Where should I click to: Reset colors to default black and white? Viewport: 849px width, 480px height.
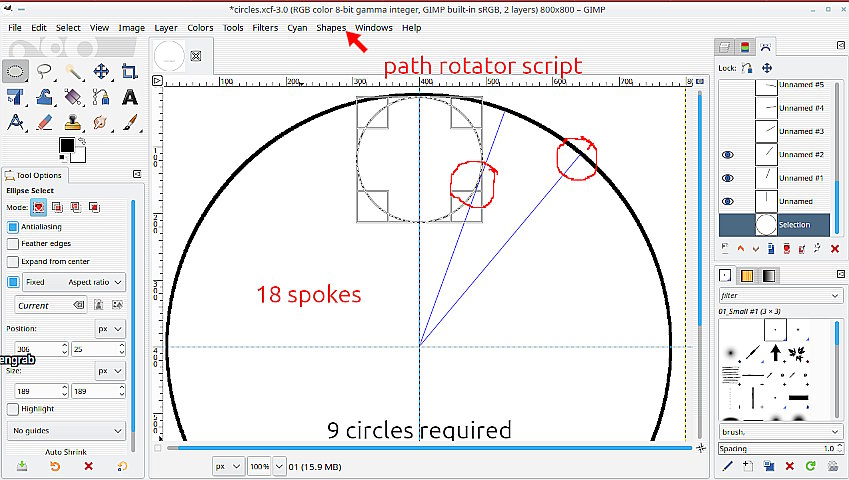(x=63, y=158)
